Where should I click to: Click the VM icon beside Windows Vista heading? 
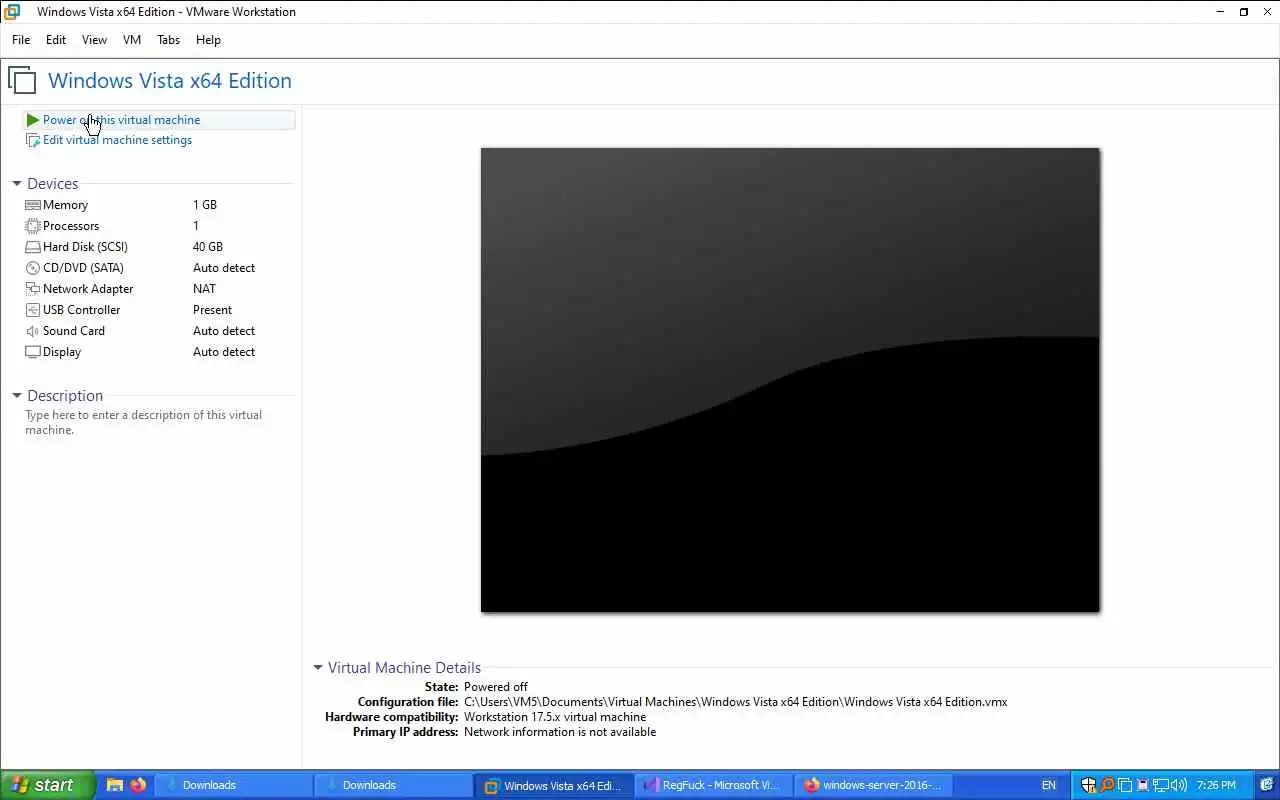(22, 81)
